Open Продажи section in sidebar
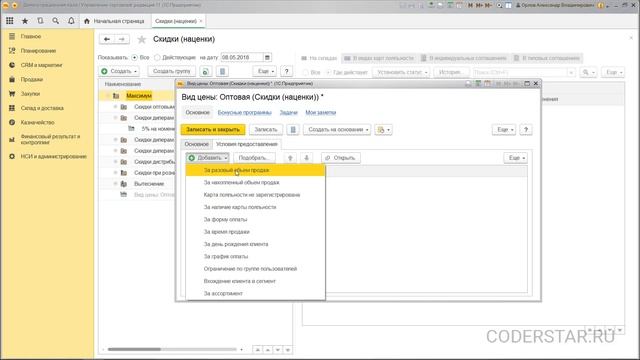The width and height of the screenshot is (640, 360). coord(31,80)
